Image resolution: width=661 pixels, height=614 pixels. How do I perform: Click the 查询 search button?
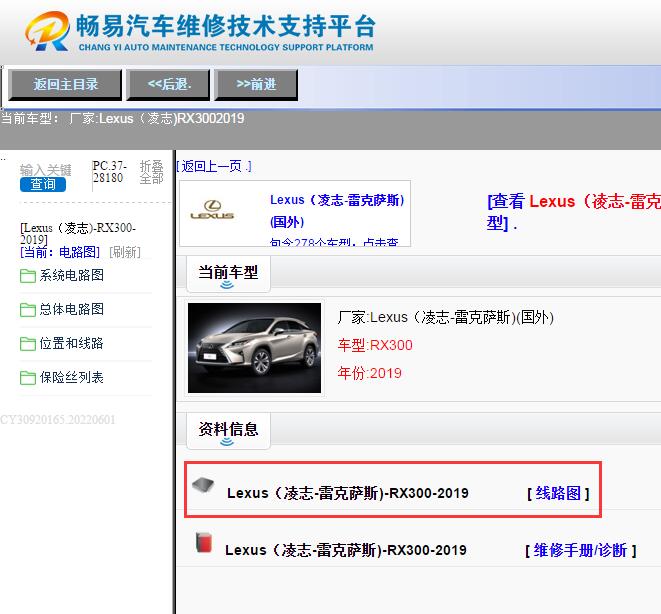click(43, 184)
